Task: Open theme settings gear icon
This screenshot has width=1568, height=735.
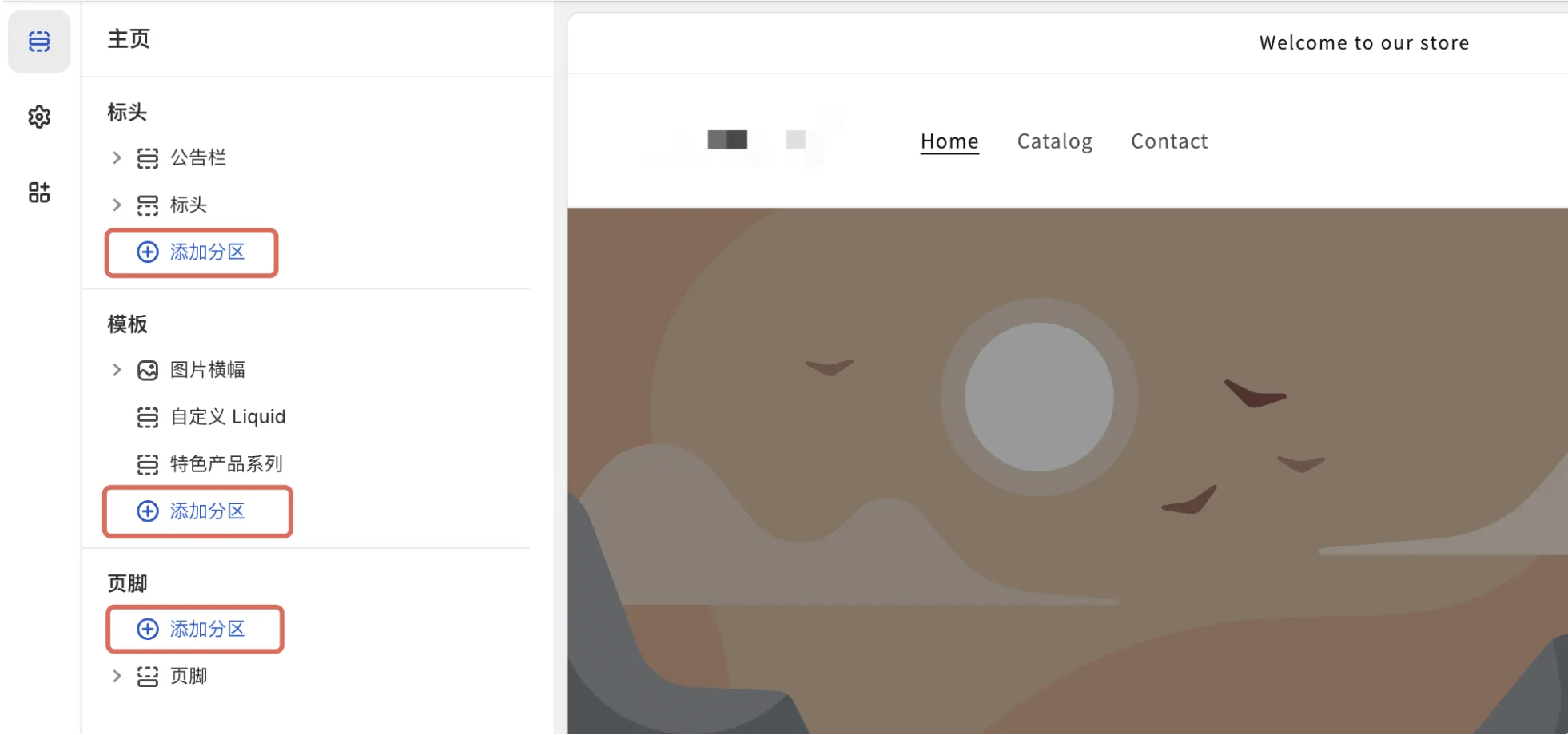Action: point(39,117)
